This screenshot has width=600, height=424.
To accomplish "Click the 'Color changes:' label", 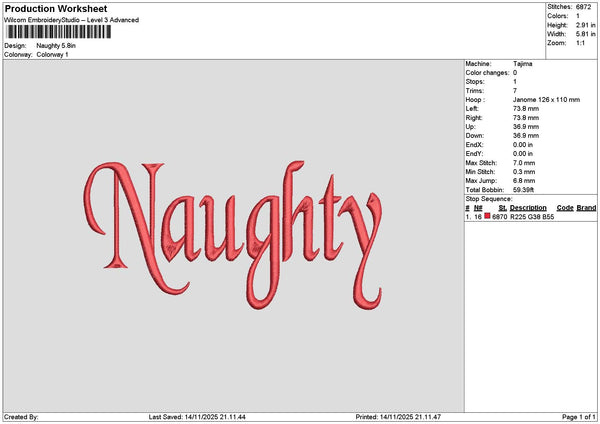I will pyautogui.click(x=487, y=73).
